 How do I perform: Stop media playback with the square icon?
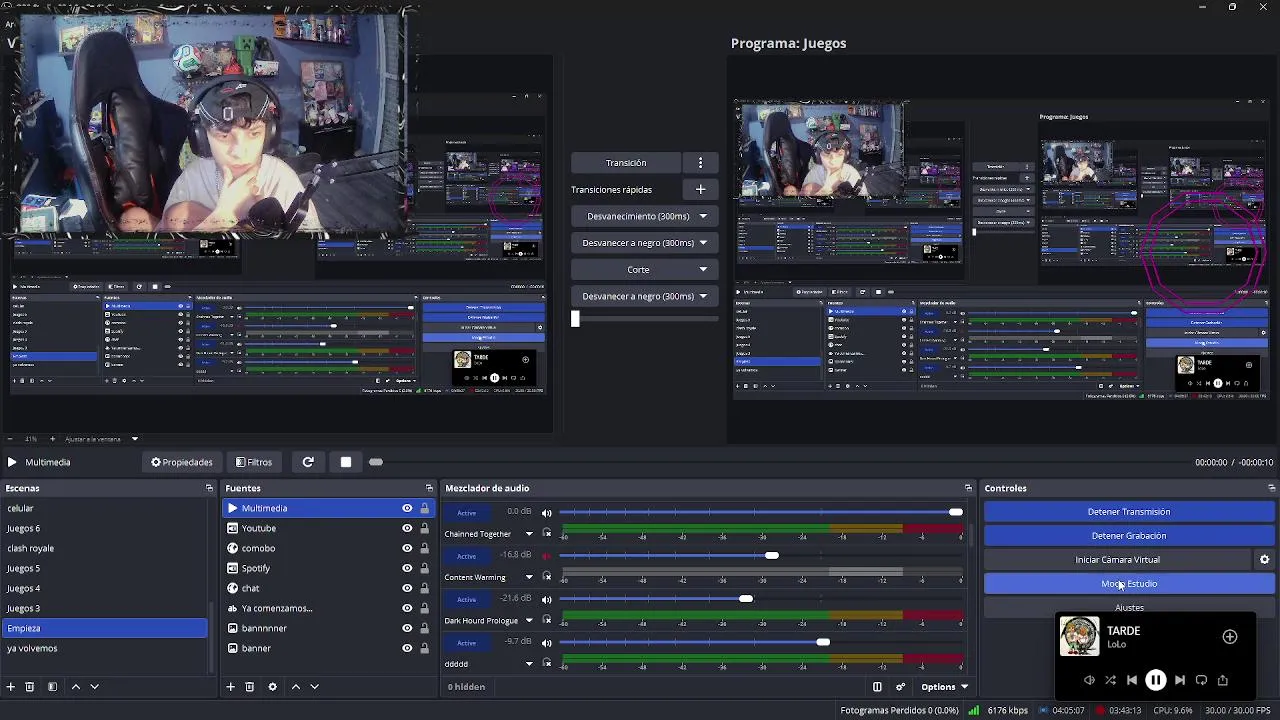point(346,462)
